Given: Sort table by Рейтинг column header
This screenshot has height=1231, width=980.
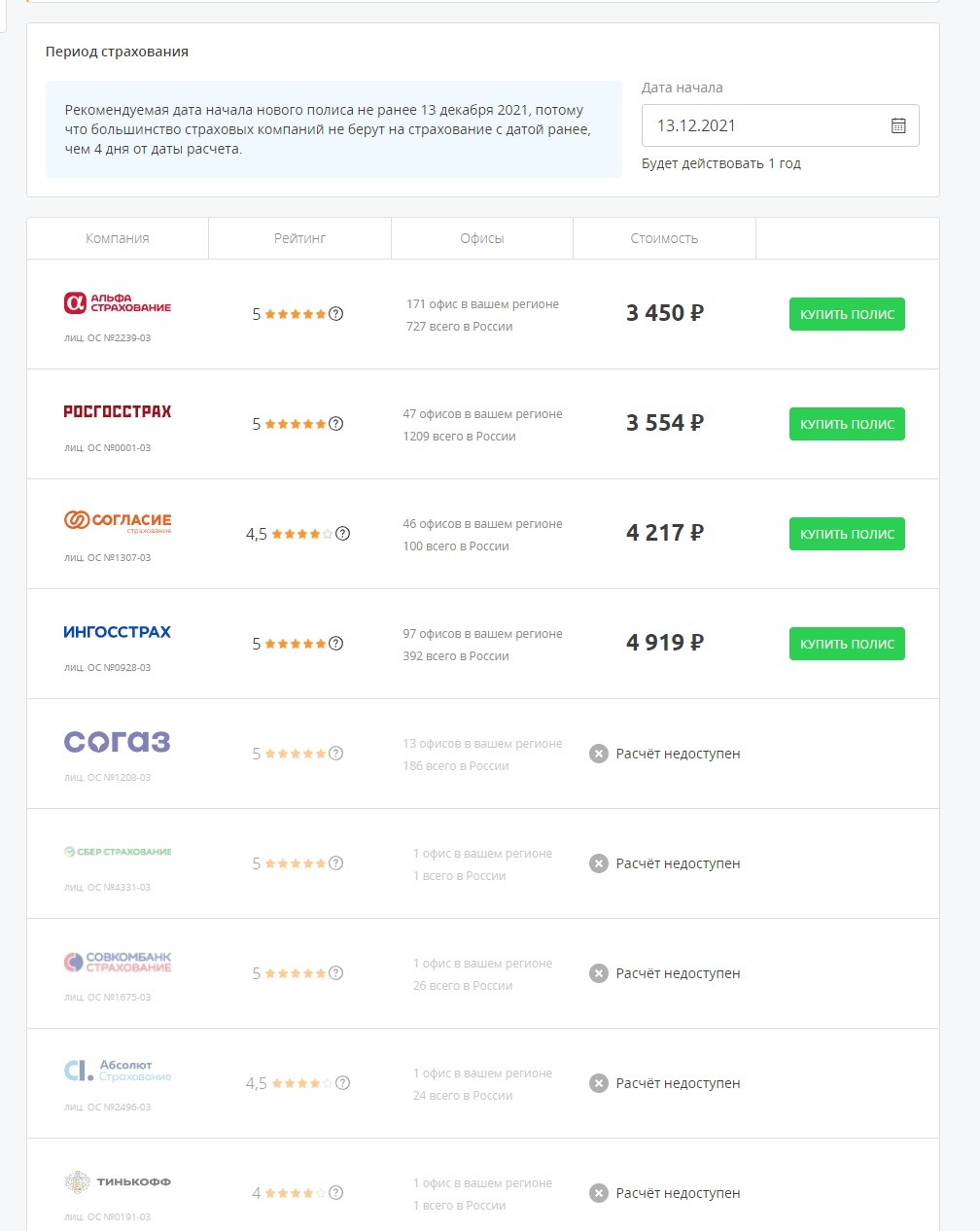Looking at the screenshot, I should pos(299,238).
